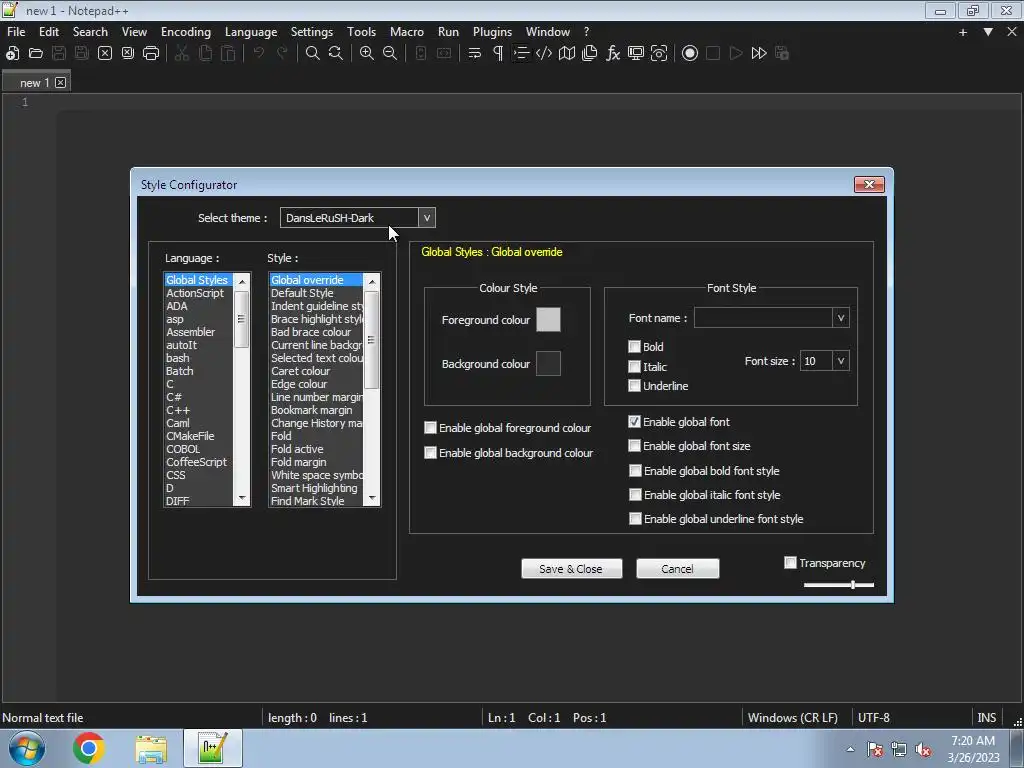Screen dimensions: 1024x768
Task: Open the Font size dropdown
Action: 840,361
